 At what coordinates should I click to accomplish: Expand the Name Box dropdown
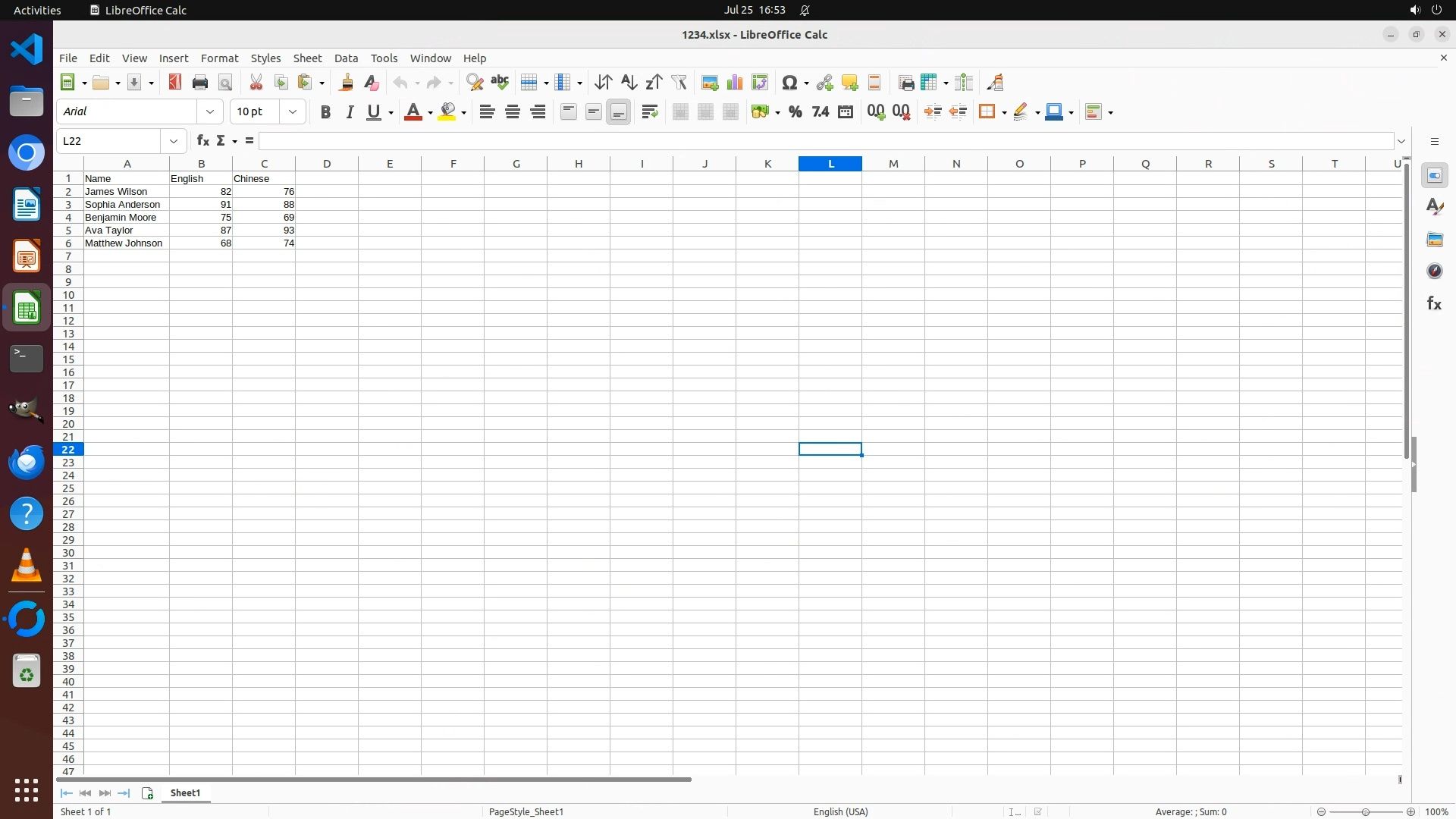(x=174, y=141)
